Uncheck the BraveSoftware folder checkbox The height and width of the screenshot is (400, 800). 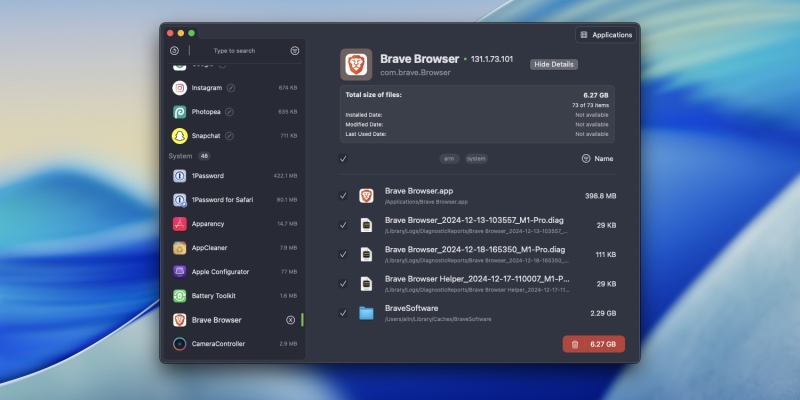click(x=343, y=313)
